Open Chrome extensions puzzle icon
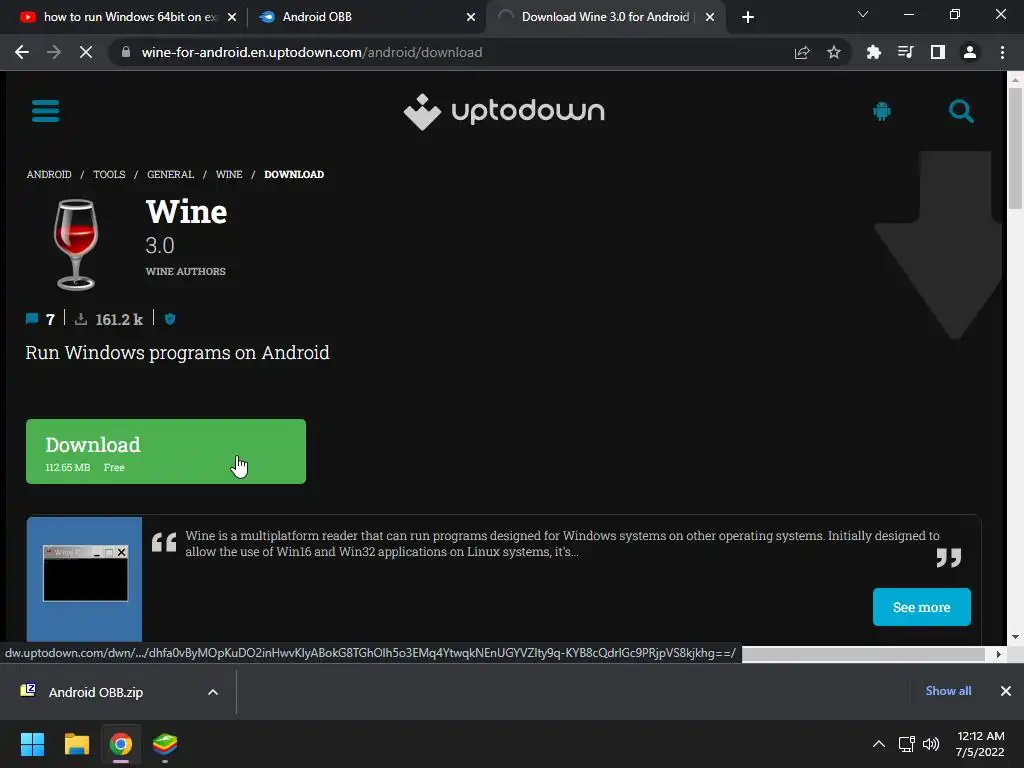This screenshot has width=1024, height=768. coord(873,52)
